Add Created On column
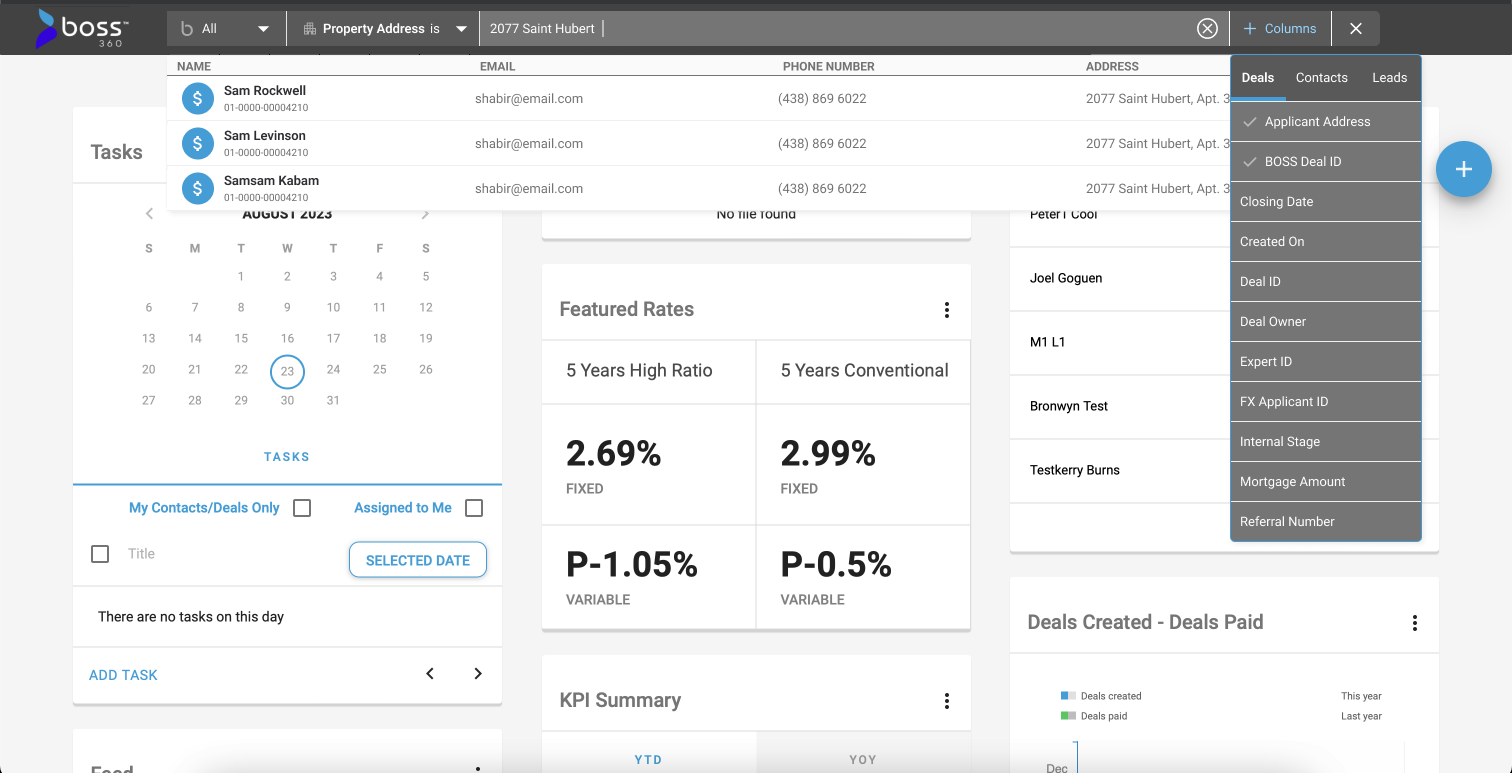The height and width of the screenshot is (773, 1512). pyautogui.click(x=1326, y=241)
